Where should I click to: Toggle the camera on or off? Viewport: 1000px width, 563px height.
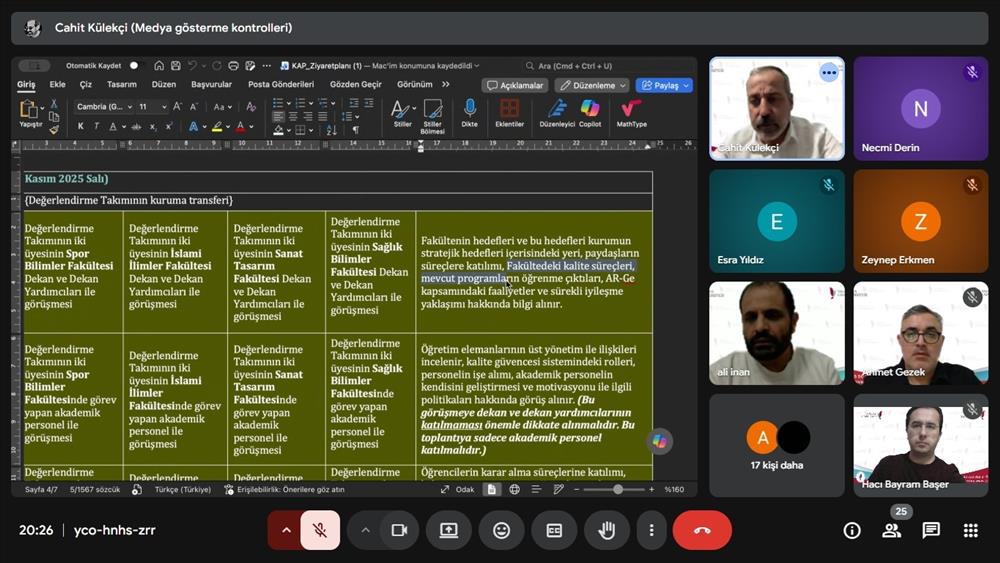pos(398,530)
